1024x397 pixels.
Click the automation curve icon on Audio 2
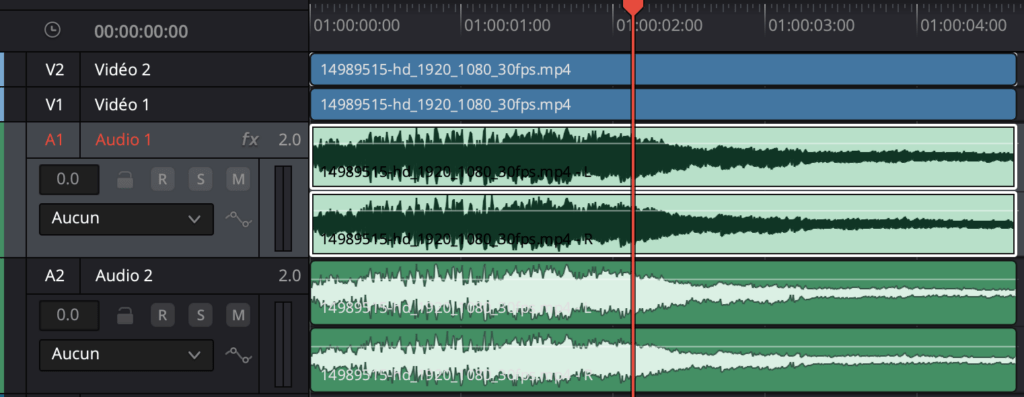point(238,355)
